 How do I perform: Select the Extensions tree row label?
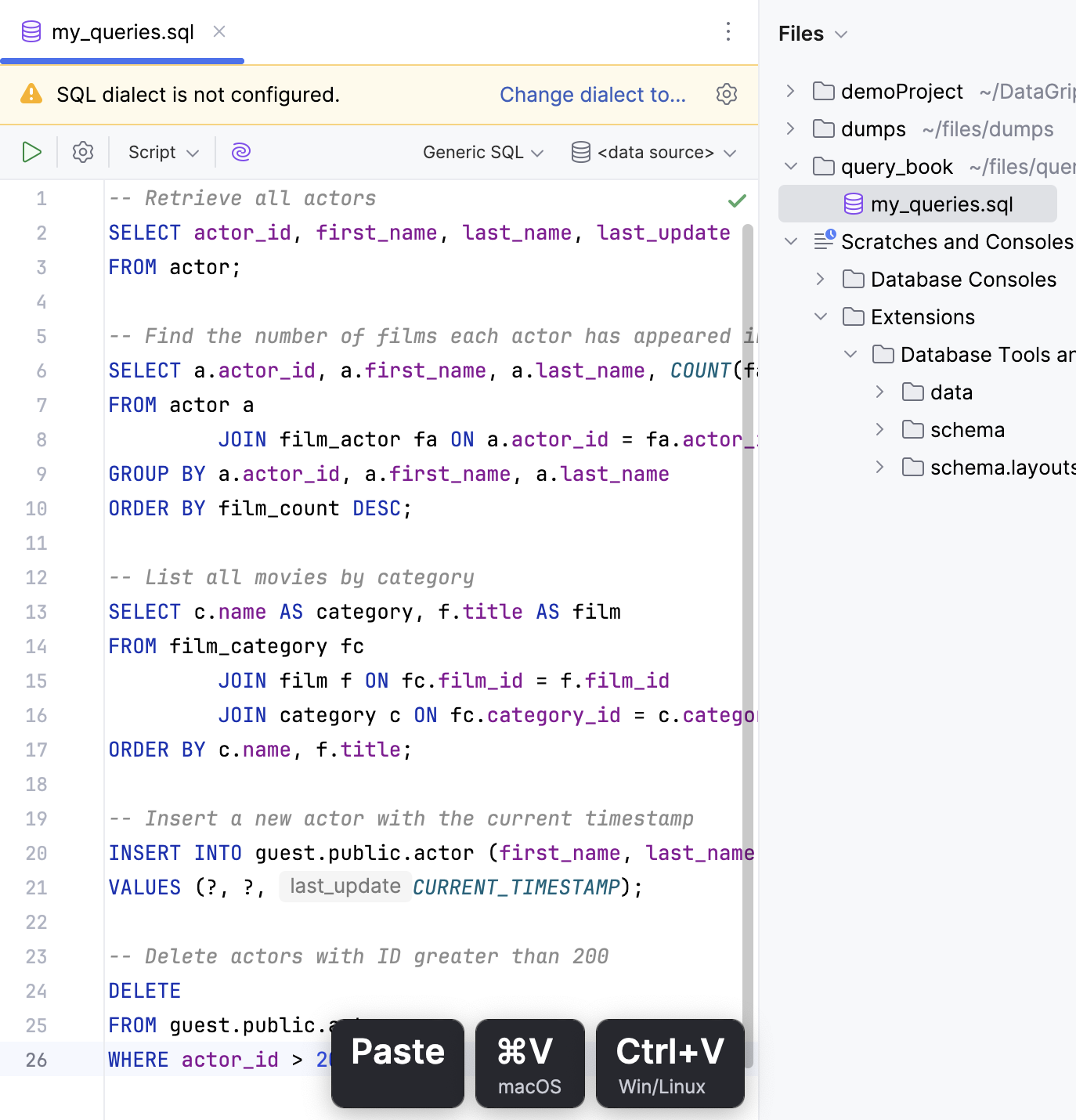[923, 317]
